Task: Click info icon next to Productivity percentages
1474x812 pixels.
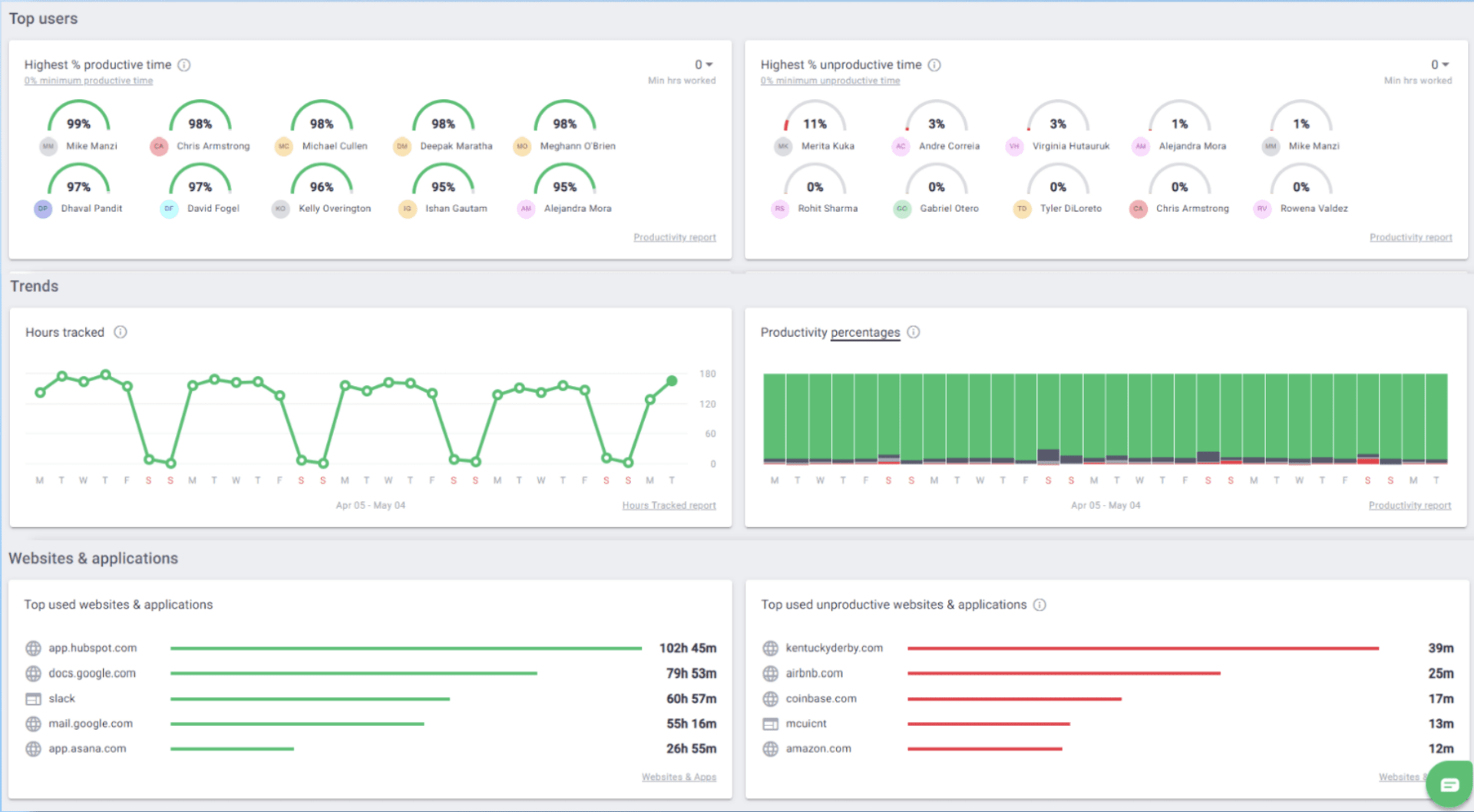Action: tap(914, 332)
